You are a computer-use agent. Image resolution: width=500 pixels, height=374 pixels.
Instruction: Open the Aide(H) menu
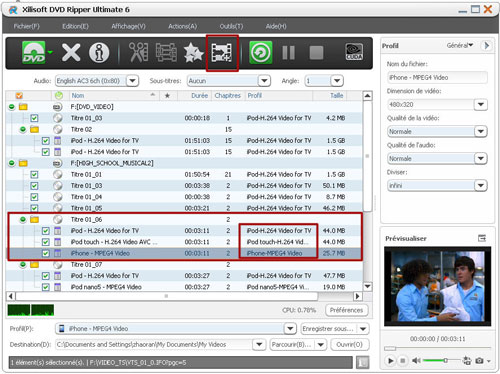tap(276, 26)
